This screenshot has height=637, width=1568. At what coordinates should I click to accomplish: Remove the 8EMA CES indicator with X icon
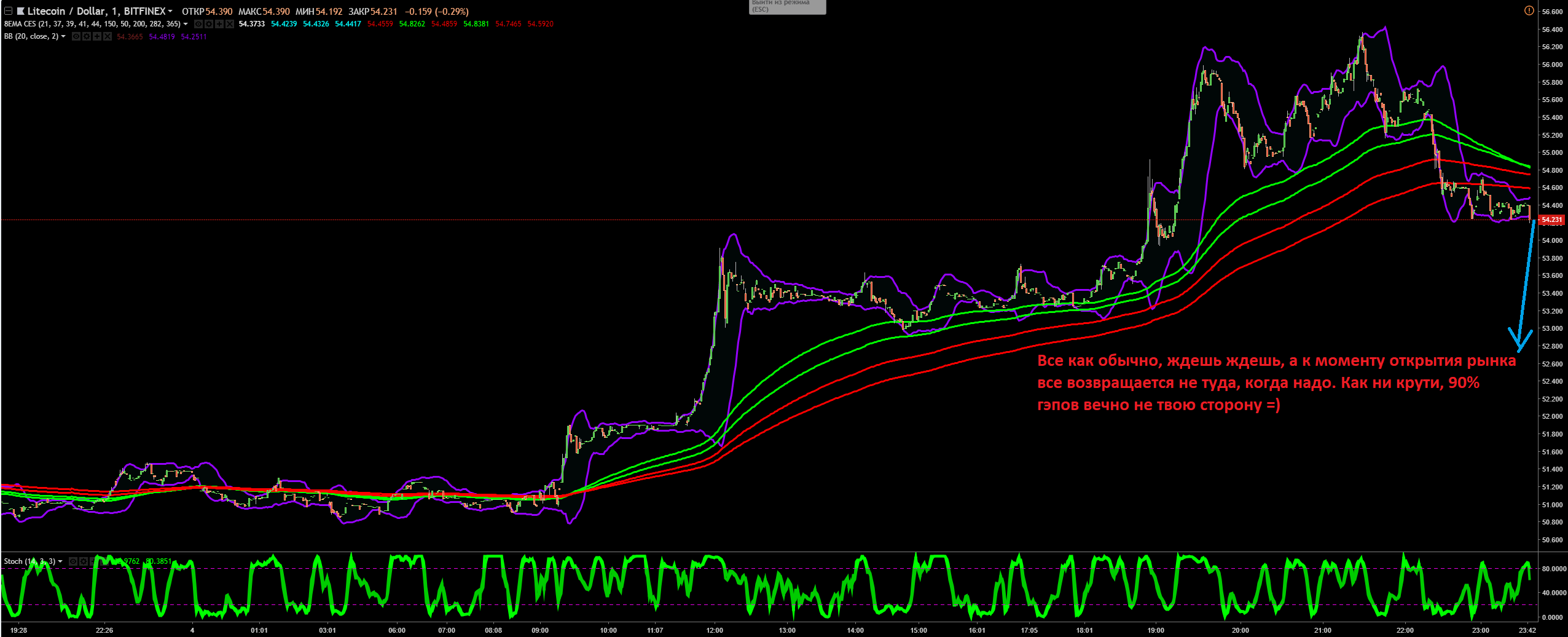pyautogui.click(x=230, y=24)
